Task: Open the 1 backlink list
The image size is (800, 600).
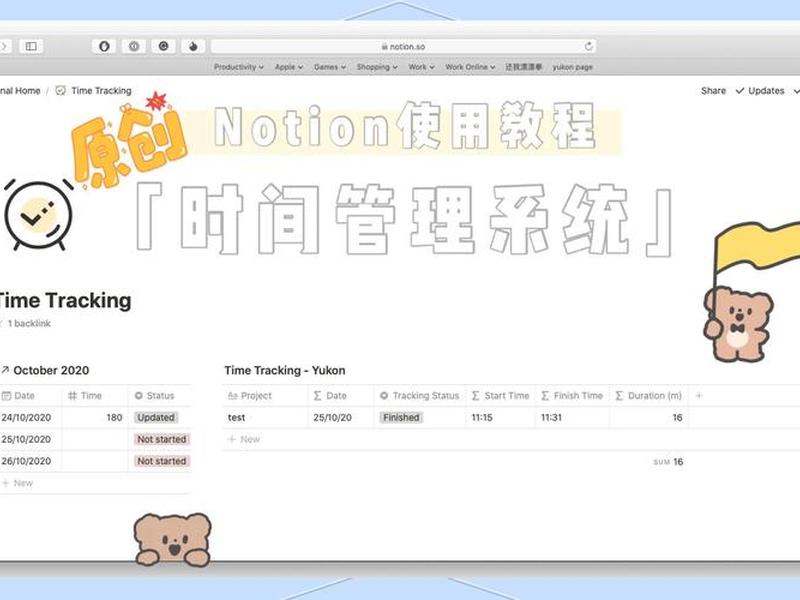Action: pyautogui.click(x=27, y=323)
